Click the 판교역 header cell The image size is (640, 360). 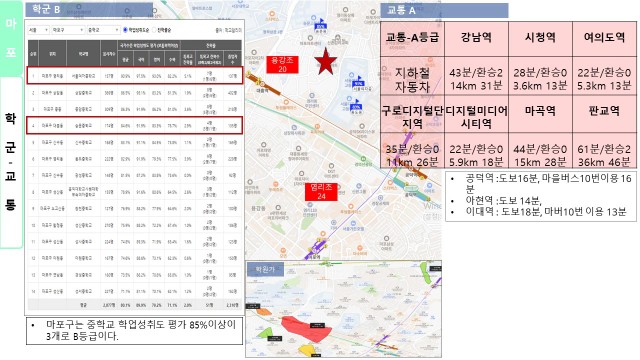pos(604,115)
